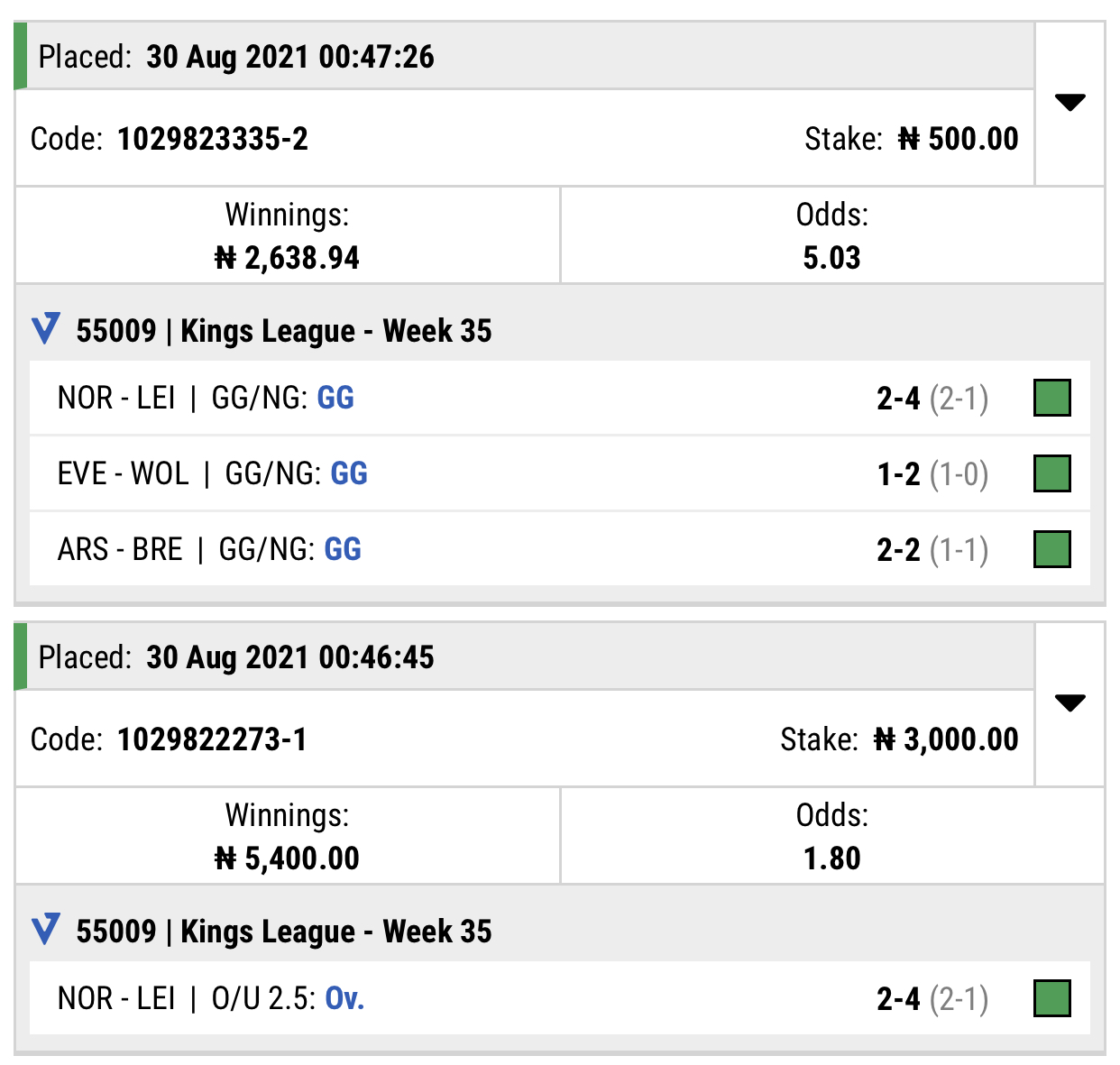Select the ARS - BRE GG/NG selection row
The image size is (1120, 1065).
point(560,549)
